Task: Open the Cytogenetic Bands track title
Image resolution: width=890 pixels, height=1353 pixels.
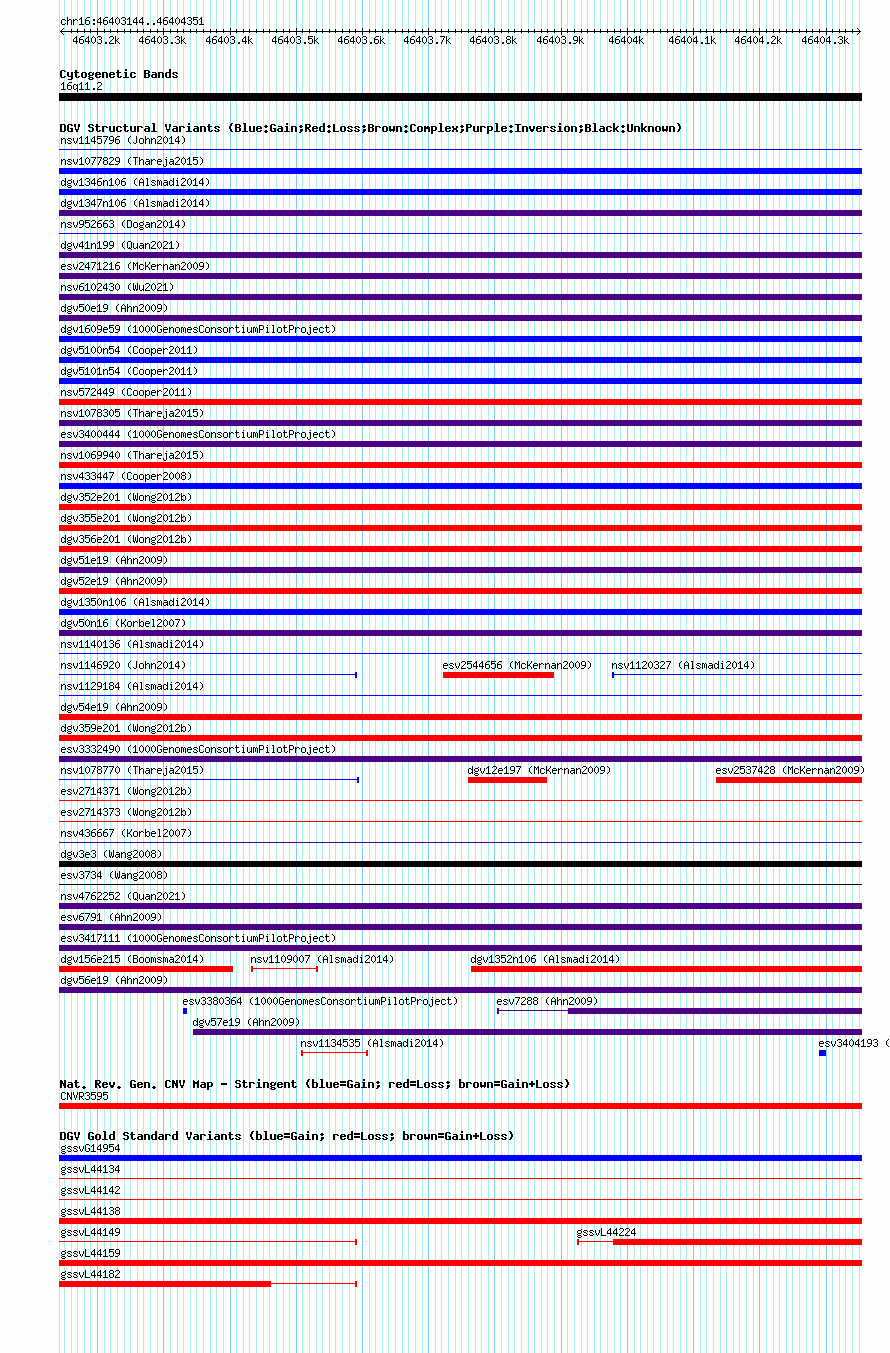Action: (119, 74)
